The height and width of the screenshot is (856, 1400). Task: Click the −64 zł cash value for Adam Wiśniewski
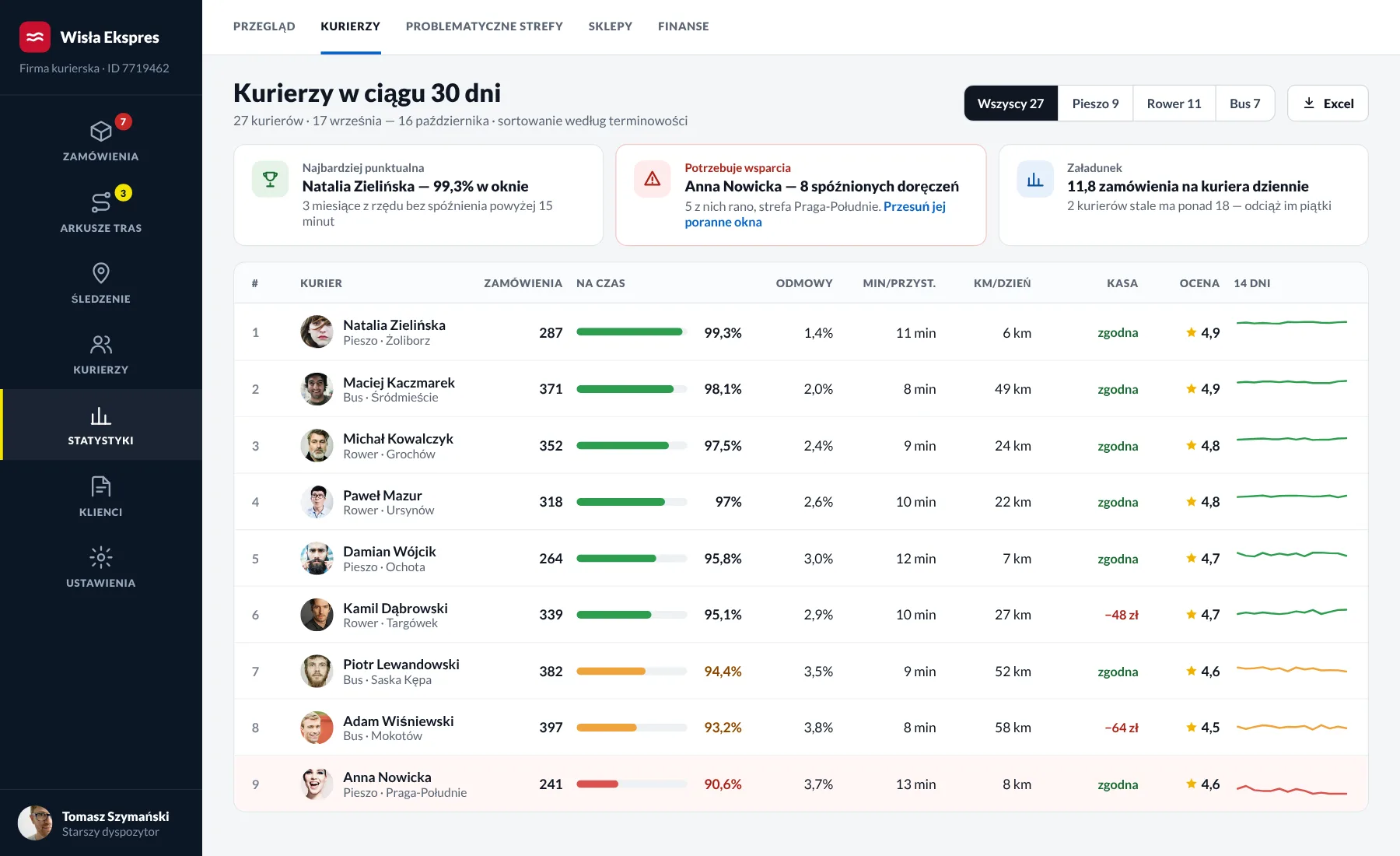(x=1122, y=728)
